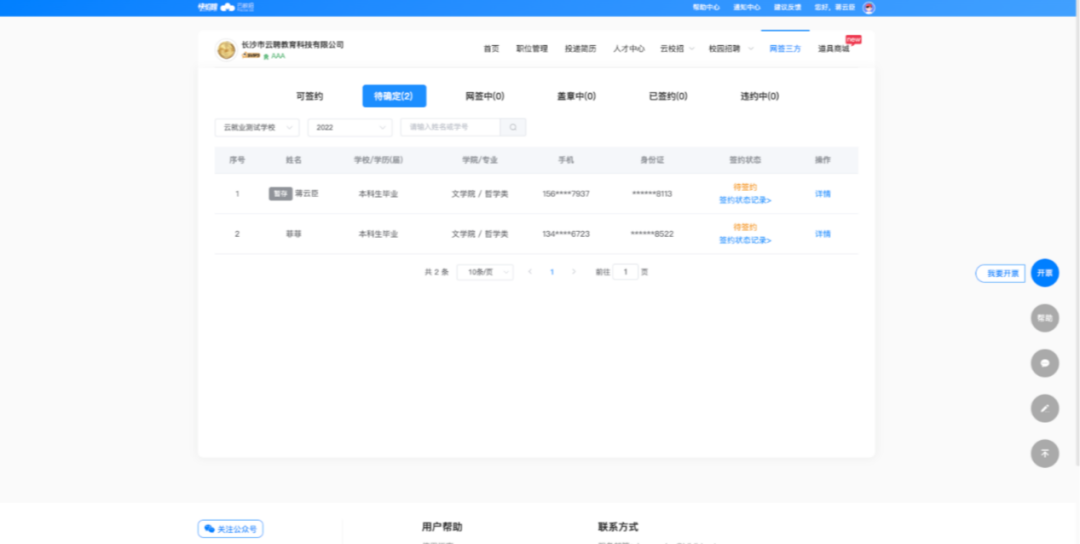The width and height of the screenshot is (1080, 544).
Task: Switch to the 已签约(0) tab
Action: [x=668, y=96]
